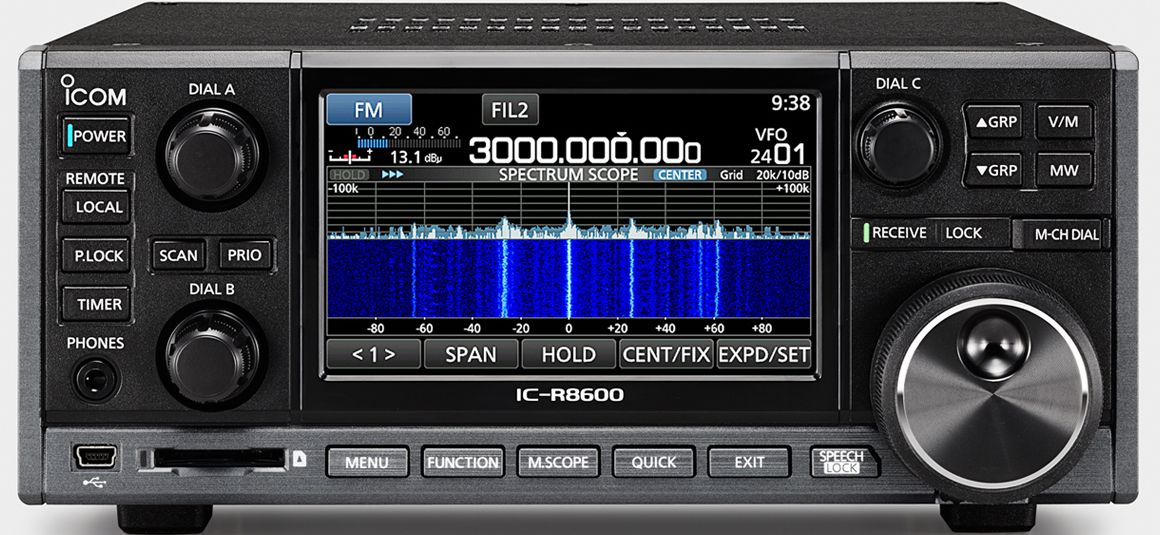The width and height of the screenshot is (1160, 535).
Task: Tap the CENTER mode indicator on scope
Action: (680, 175)
